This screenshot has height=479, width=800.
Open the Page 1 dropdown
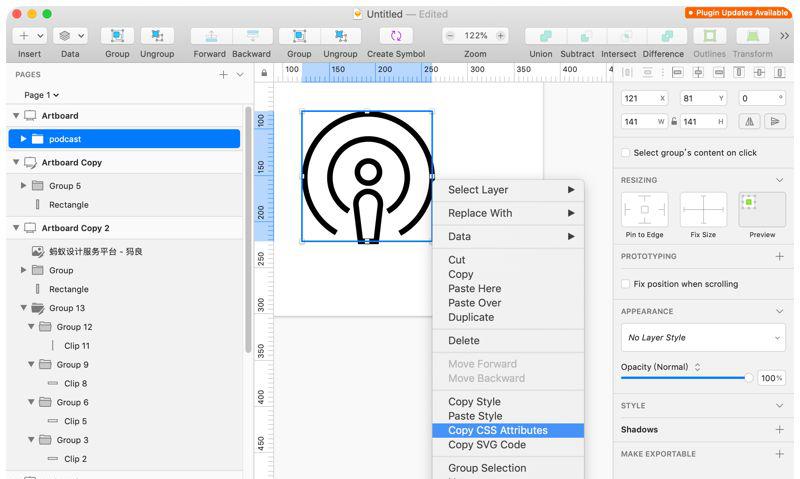tap(41, 95)
